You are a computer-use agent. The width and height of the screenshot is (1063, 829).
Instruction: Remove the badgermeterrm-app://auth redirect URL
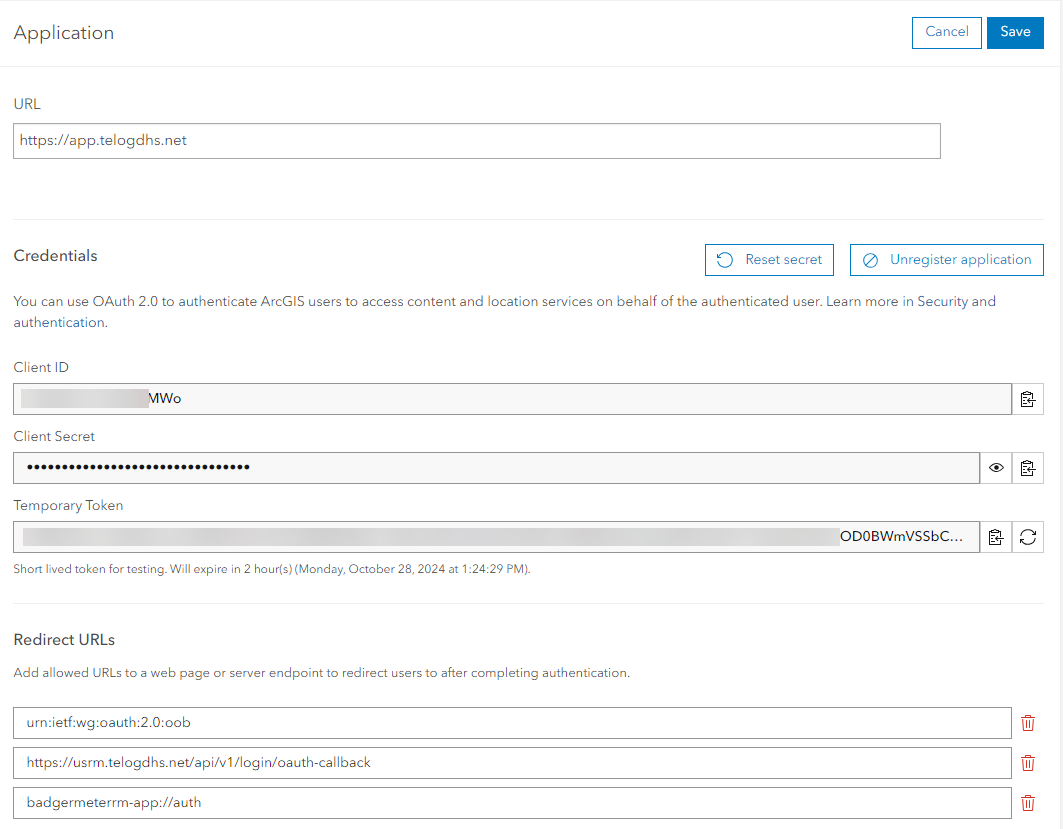[1027, 802]
